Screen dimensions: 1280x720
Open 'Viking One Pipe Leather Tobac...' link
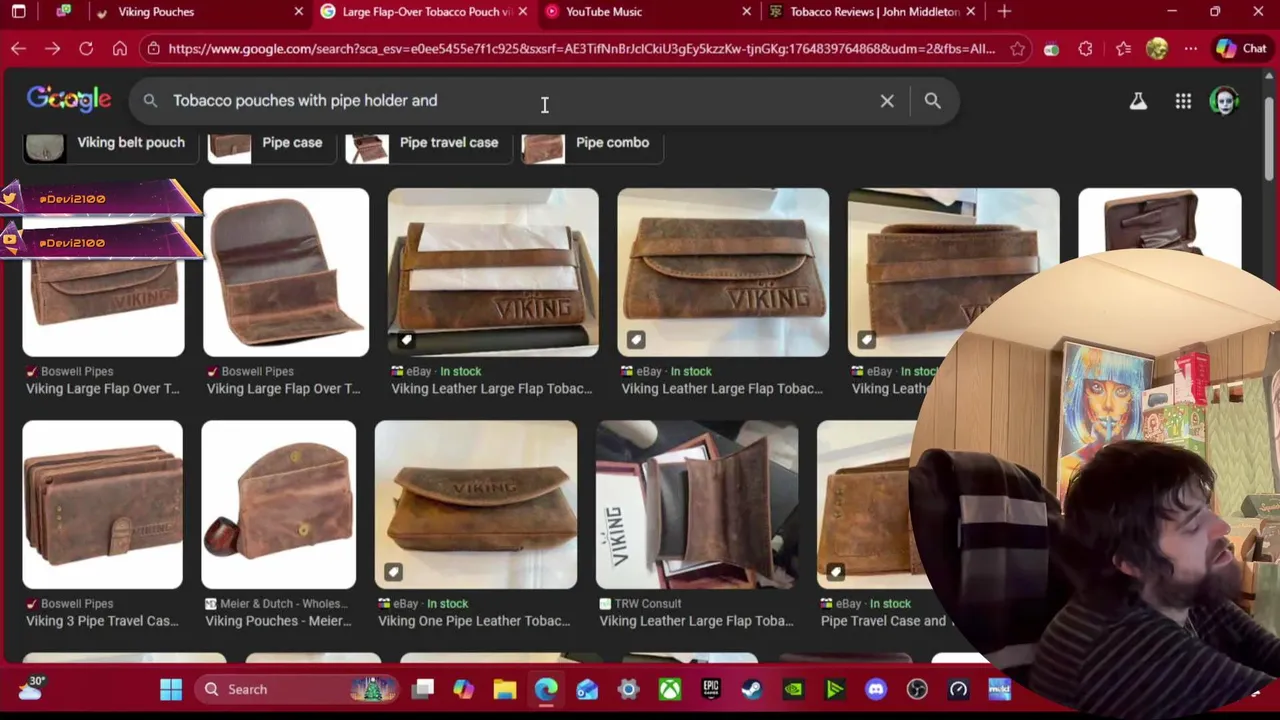[x=474, y=621]
